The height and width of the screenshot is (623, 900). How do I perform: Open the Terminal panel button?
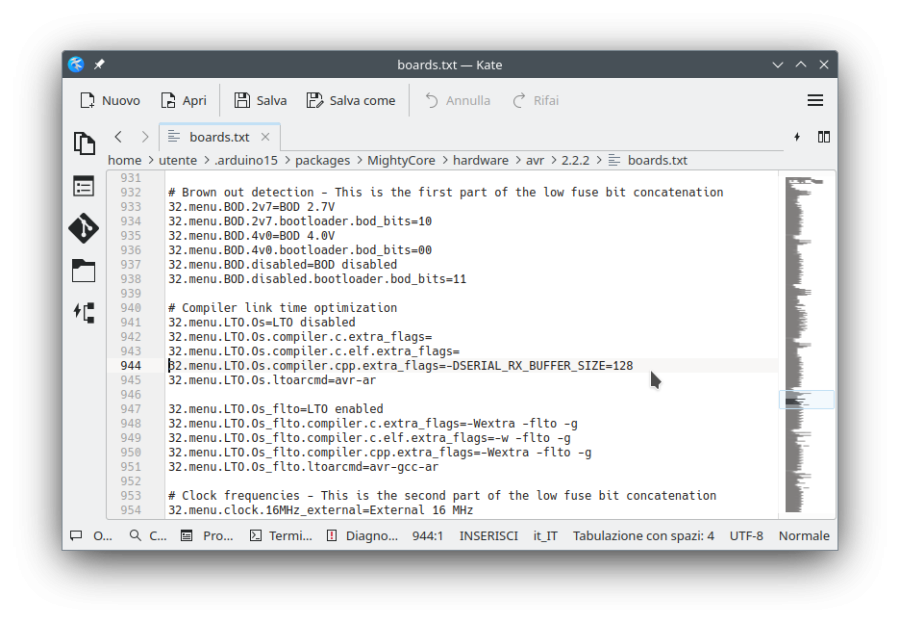click(x=281, y=536)
